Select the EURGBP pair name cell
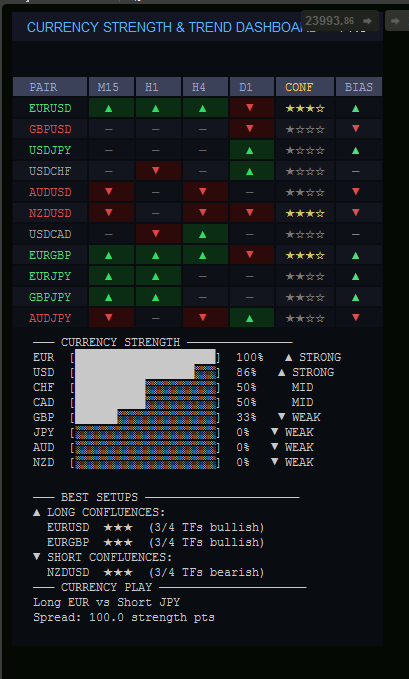 (x=50, y=255)
